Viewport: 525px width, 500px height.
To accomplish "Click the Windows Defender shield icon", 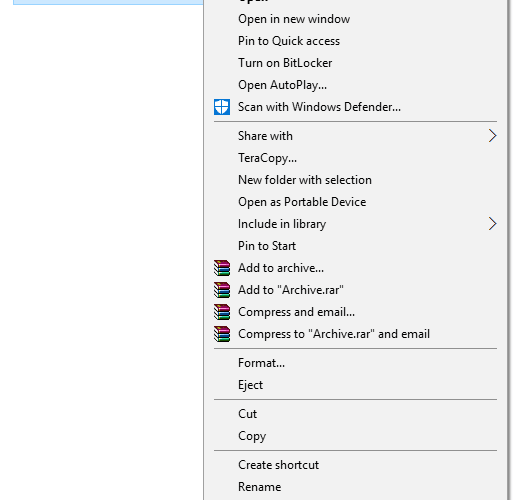I will (222, 107).
